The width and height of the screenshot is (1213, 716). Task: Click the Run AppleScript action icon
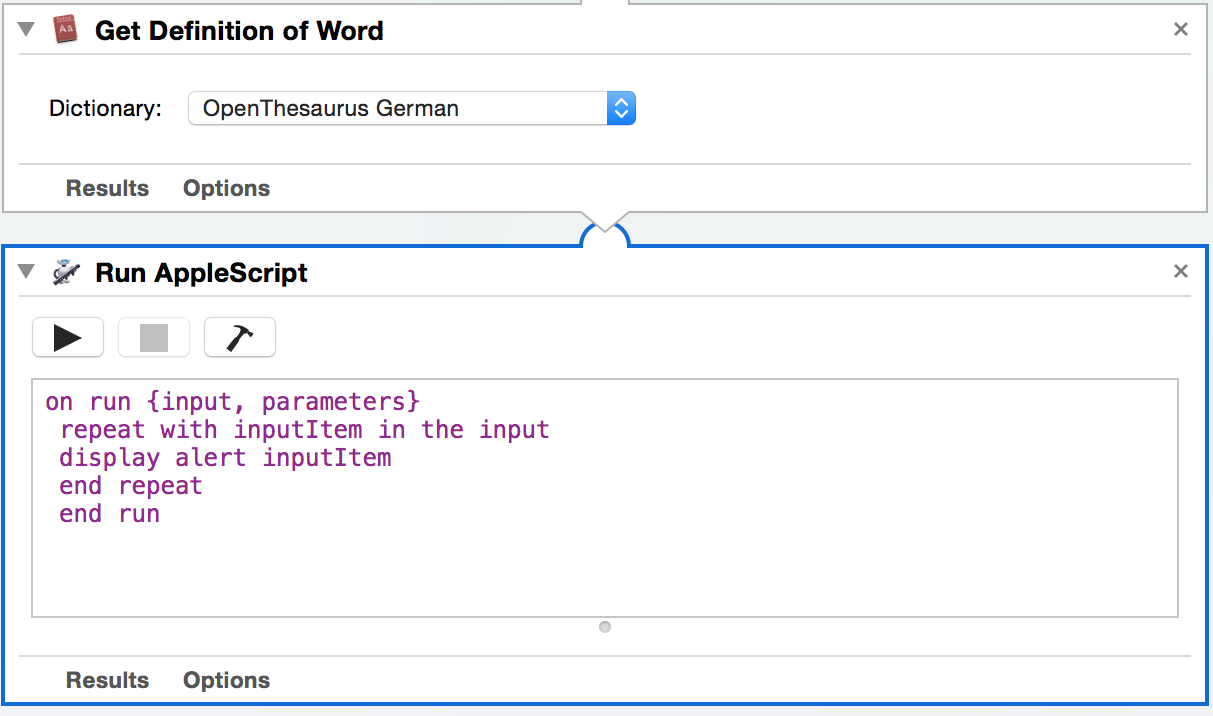pyautogui.click(x=66, y=273)
